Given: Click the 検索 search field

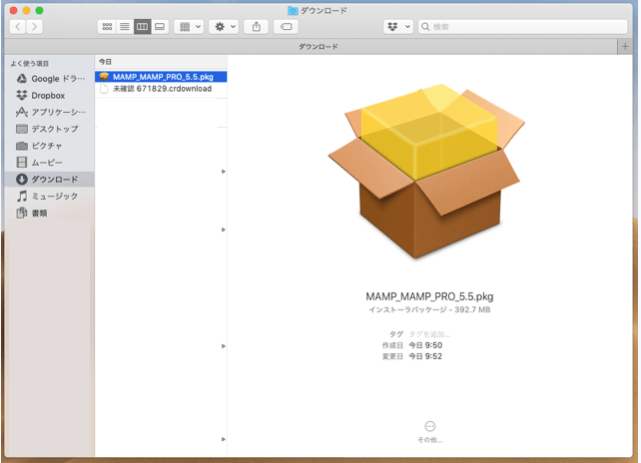Looking at the screenshot, I should [x=523, y=27].
